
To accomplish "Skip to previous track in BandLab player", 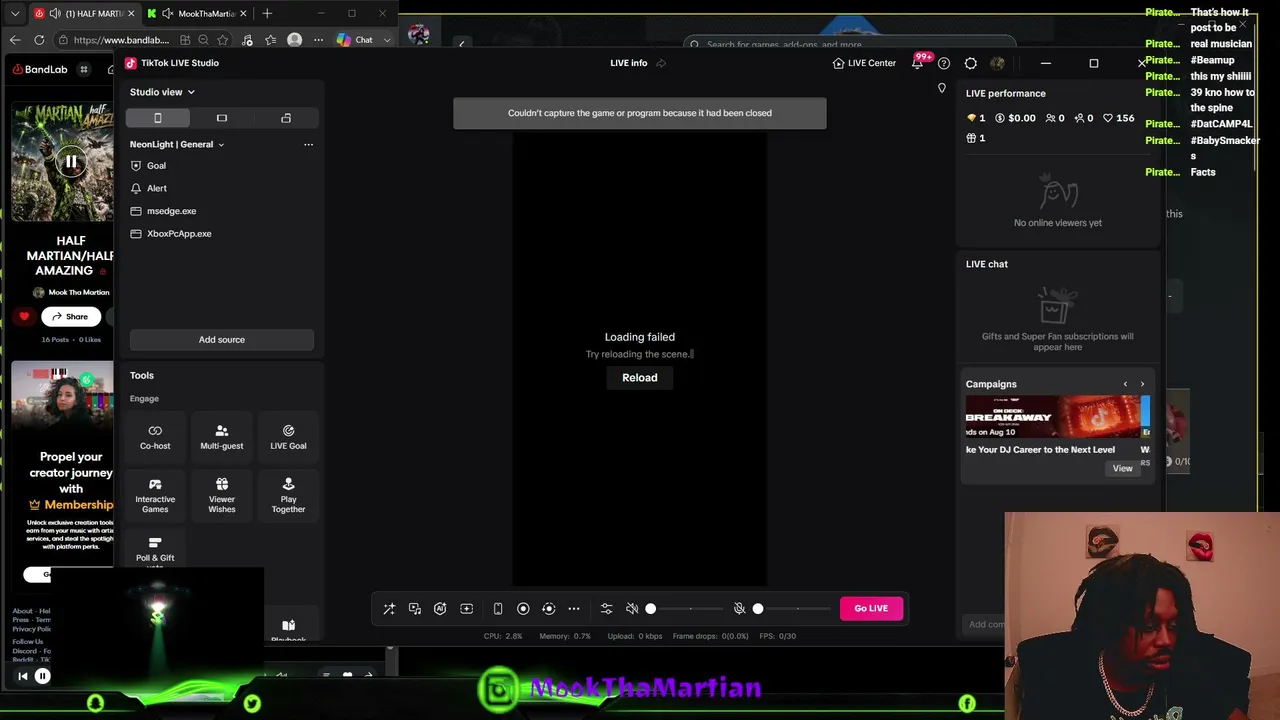I will click(x=22, y=676).
